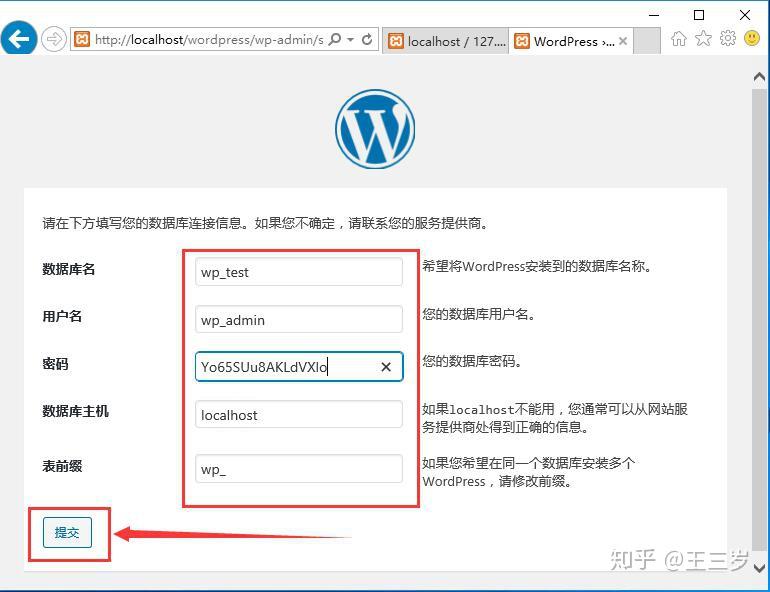
Task: Click the smiley feedback icon
Action: pos(752,38)
